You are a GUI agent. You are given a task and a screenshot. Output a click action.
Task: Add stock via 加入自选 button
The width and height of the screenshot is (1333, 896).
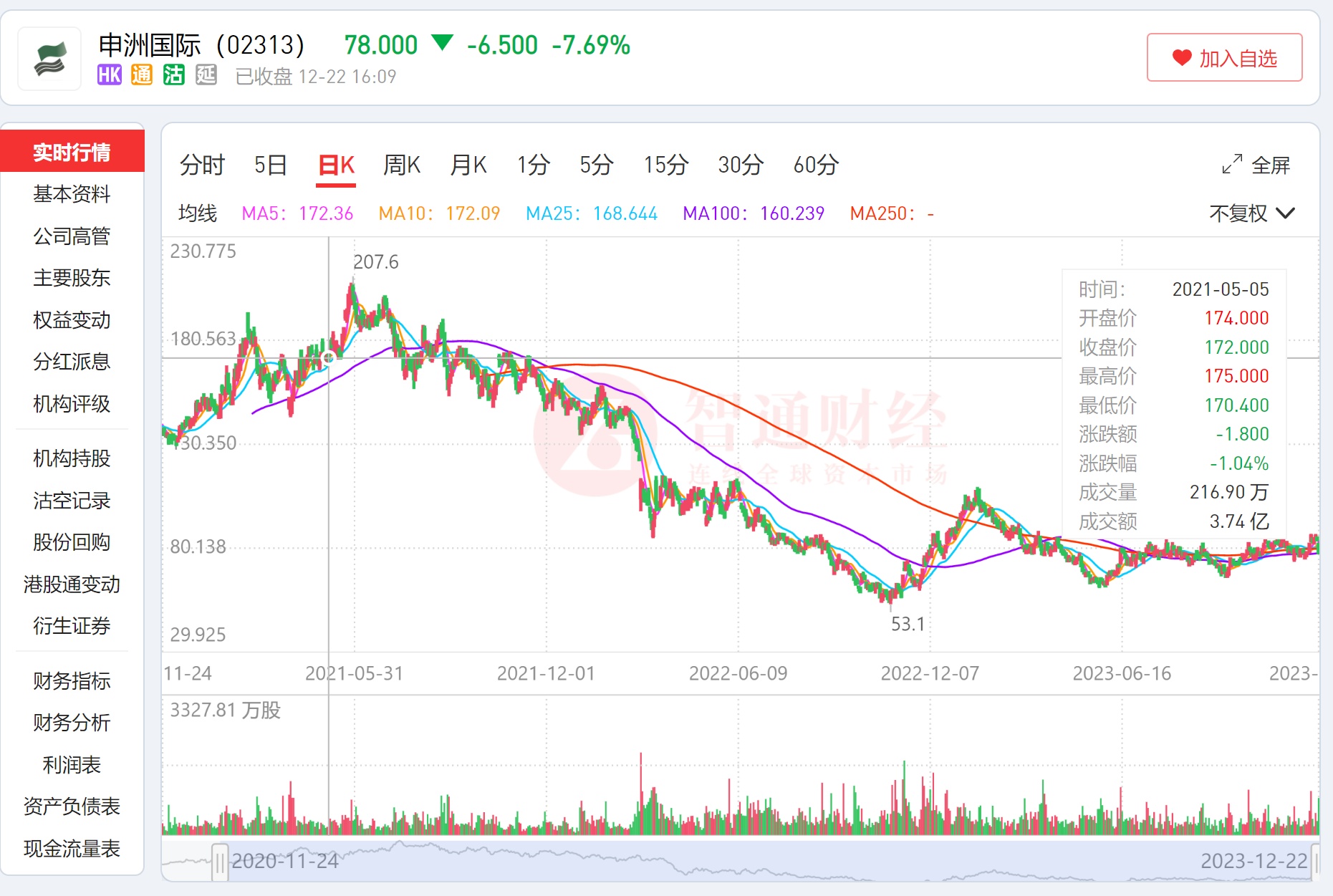1224,58
